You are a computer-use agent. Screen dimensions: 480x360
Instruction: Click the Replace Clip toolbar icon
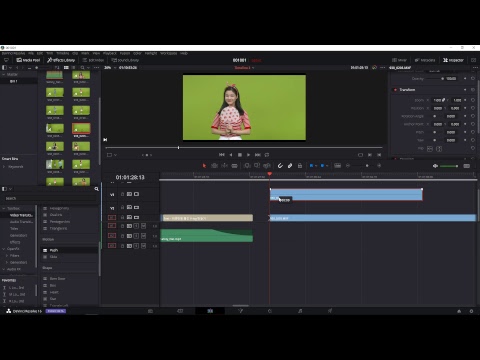[x=267, y=166]
